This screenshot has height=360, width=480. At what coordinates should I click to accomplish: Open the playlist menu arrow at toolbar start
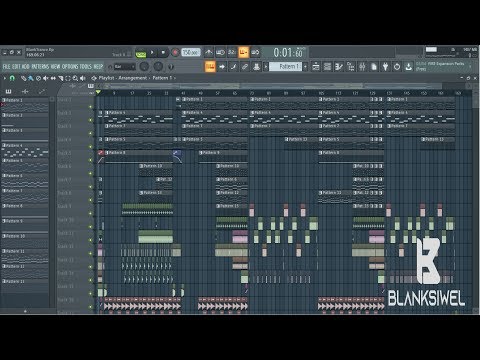coord(5,78)
